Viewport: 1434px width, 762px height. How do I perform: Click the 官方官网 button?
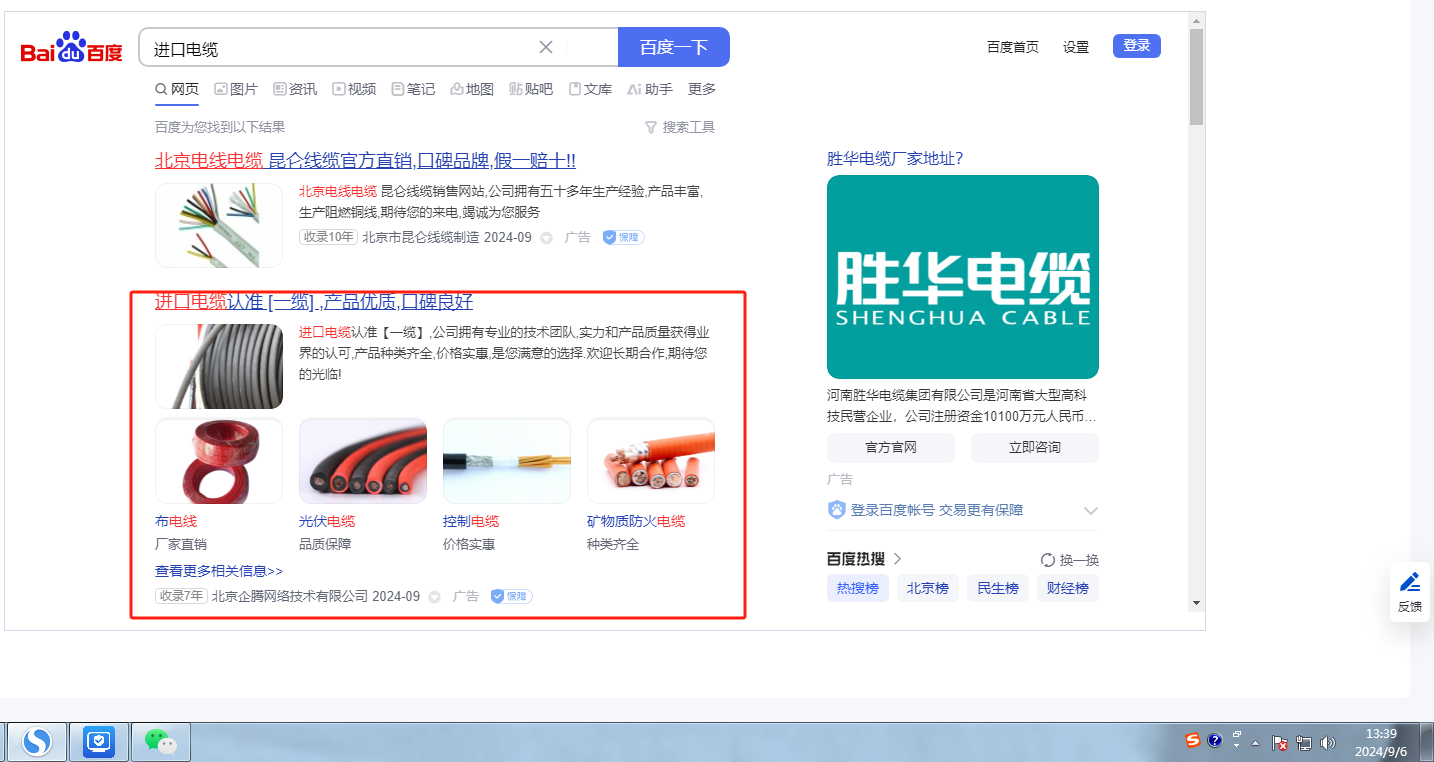[891, 448]
